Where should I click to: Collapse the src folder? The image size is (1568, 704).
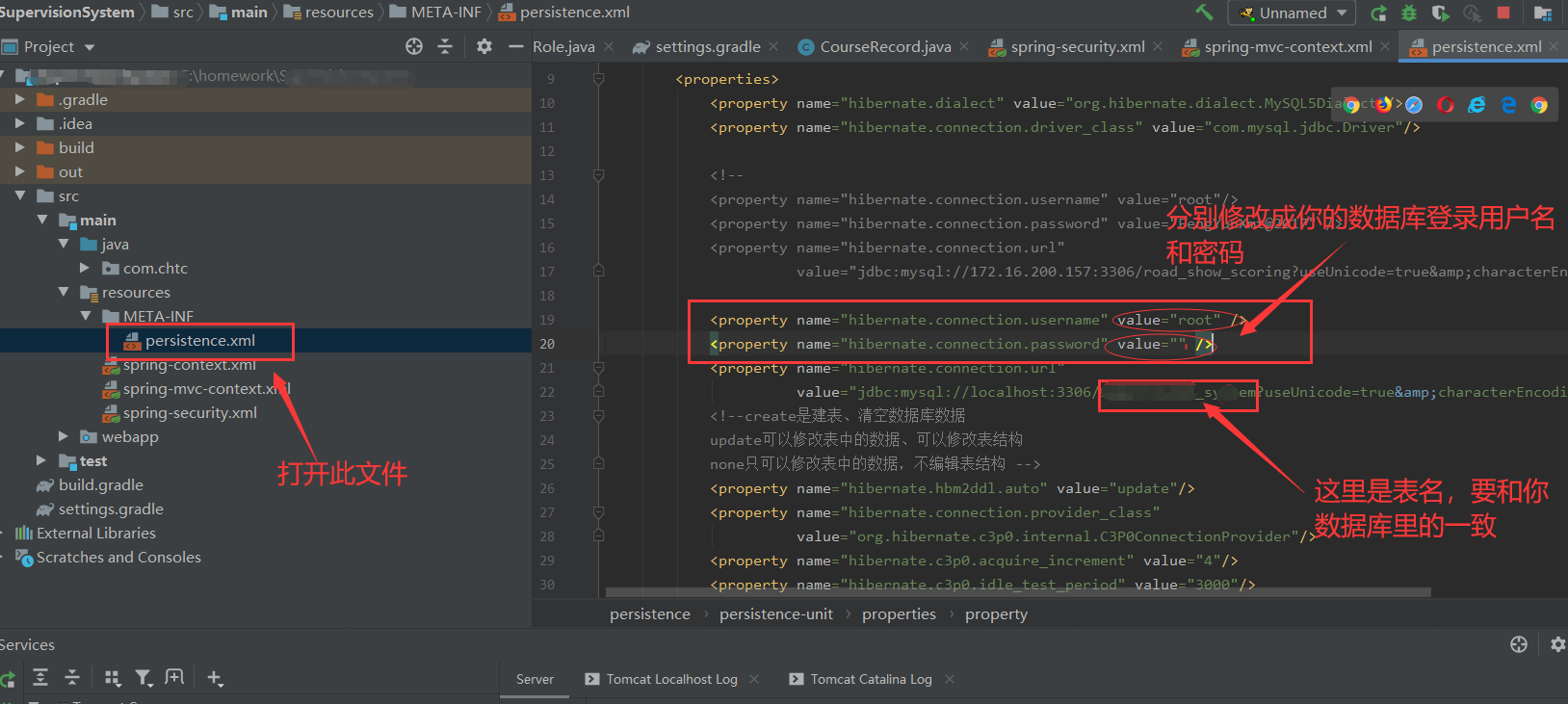click(x=19, y=196)
